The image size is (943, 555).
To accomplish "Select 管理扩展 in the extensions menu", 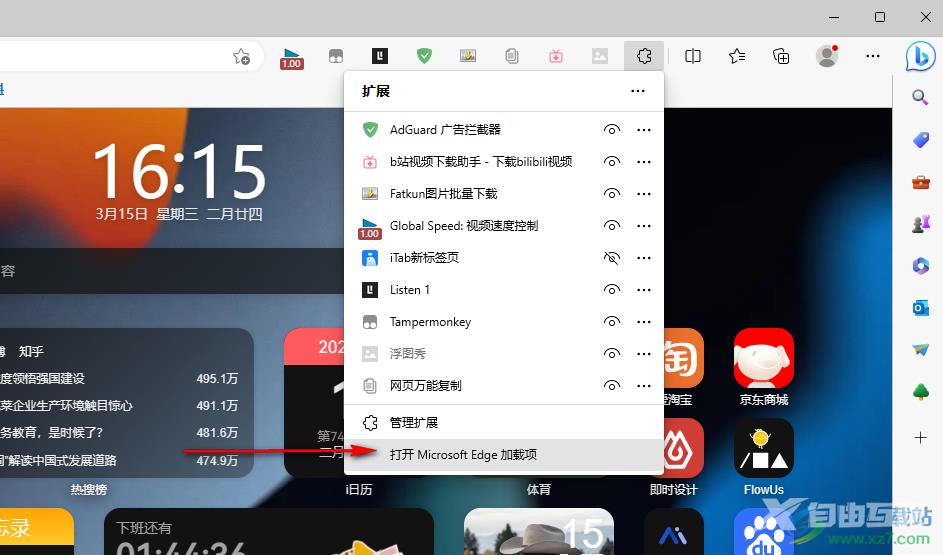I will 504,423.
